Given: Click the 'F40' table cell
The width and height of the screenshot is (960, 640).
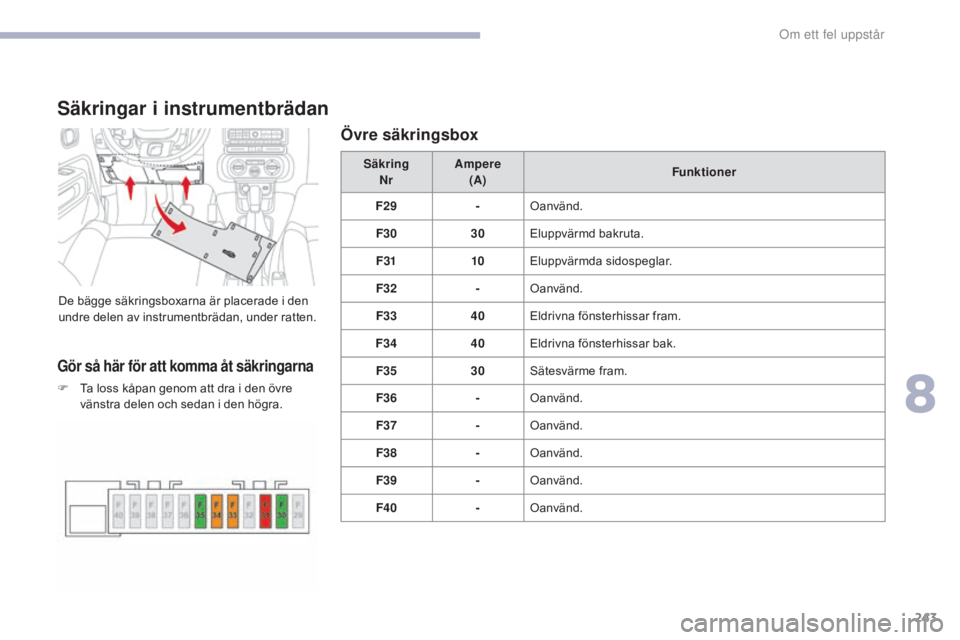Looking at the screenshot, I should 386,508.
